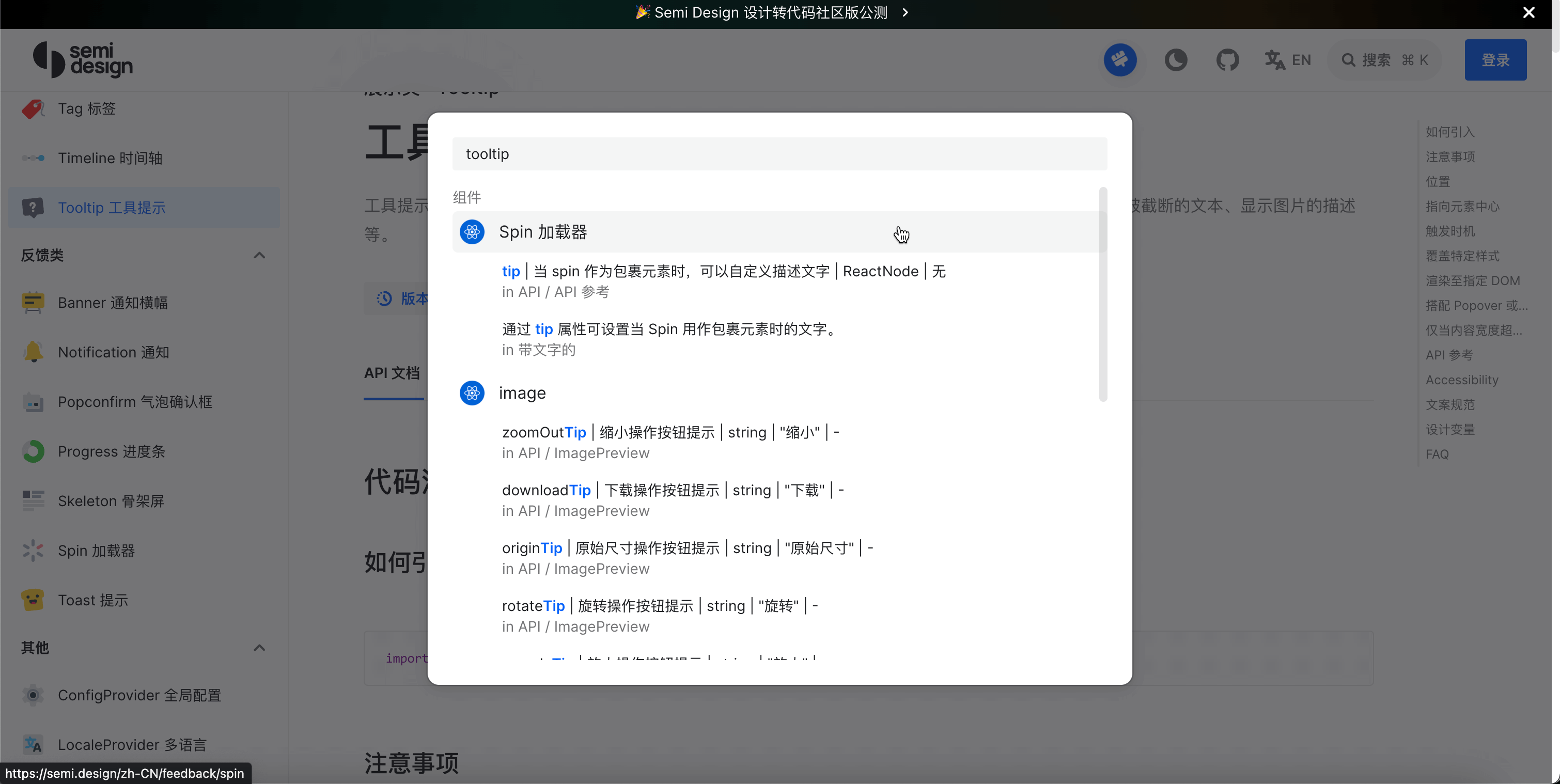Viewport: 1560px width, 784px height.
Task: Select the Timeline 时间轴 sidebar icon
Action: 33,158
